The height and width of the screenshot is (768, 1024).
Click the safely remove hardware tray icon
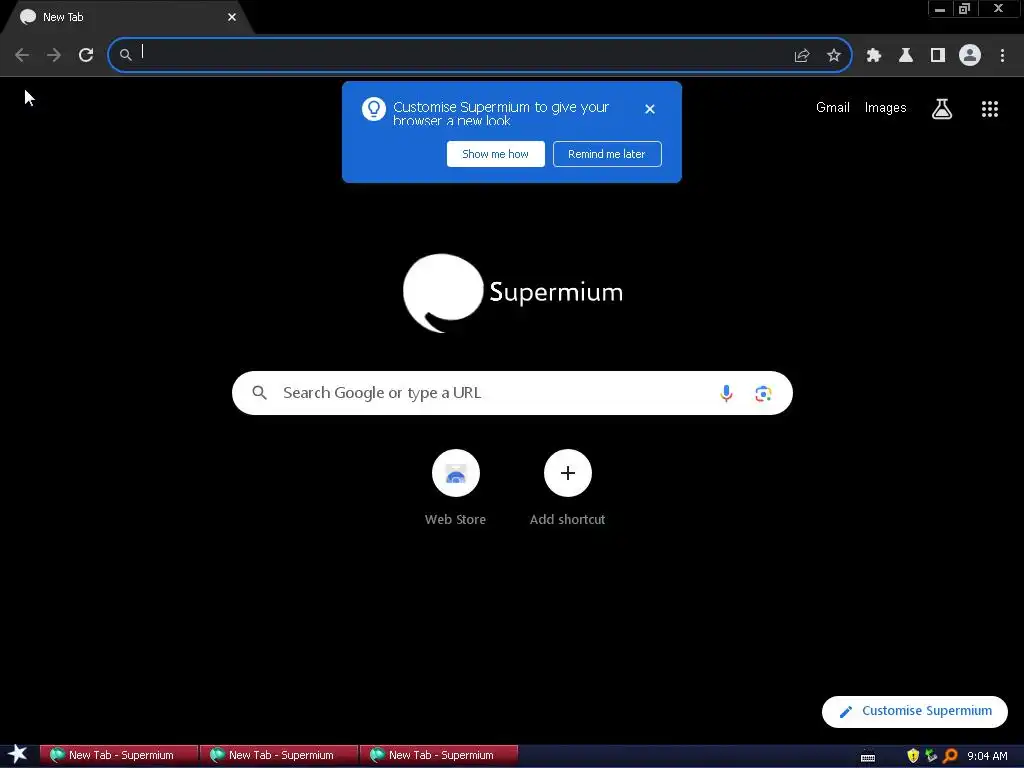click(x=931, y=756)
